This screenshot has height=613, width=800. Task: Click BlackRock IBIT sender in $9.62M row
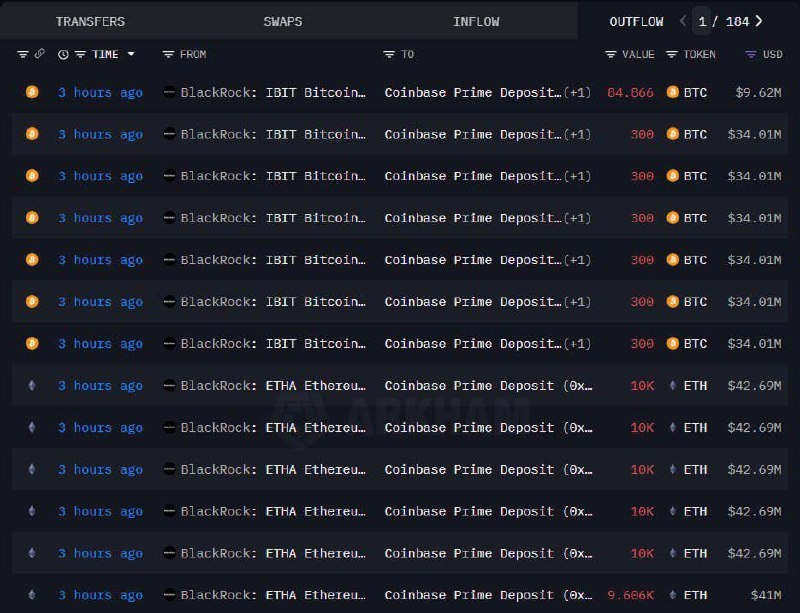273,92
